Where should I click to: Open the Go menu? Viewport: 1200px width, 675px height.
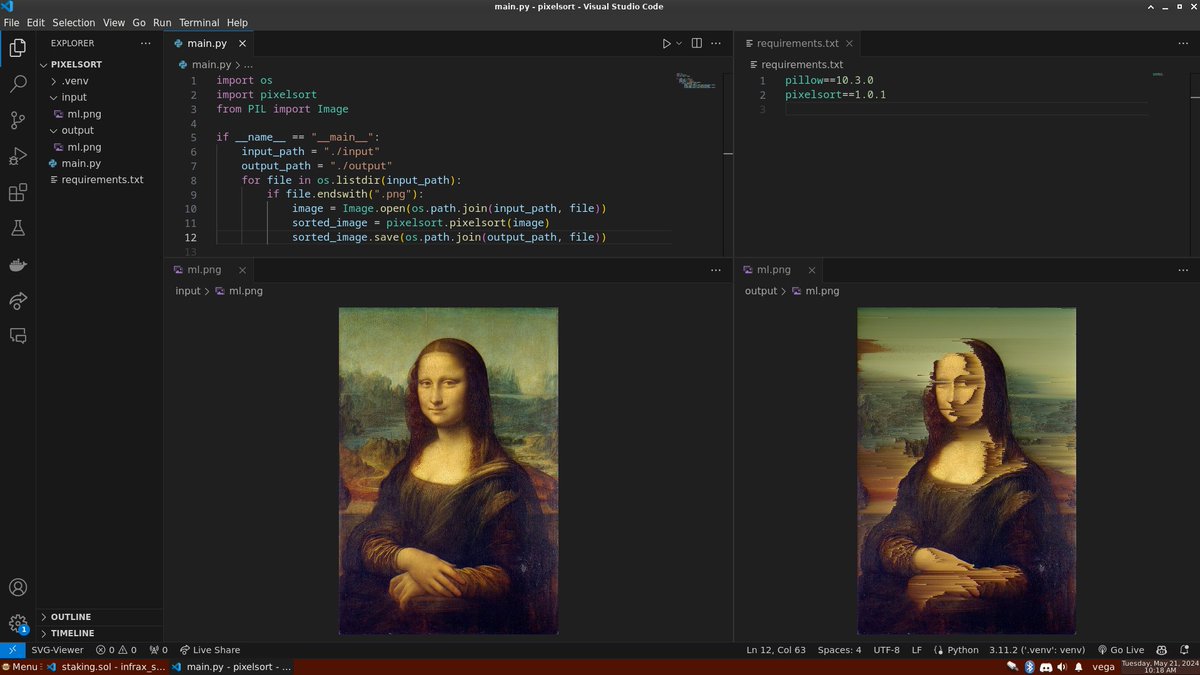pos(139,22)
